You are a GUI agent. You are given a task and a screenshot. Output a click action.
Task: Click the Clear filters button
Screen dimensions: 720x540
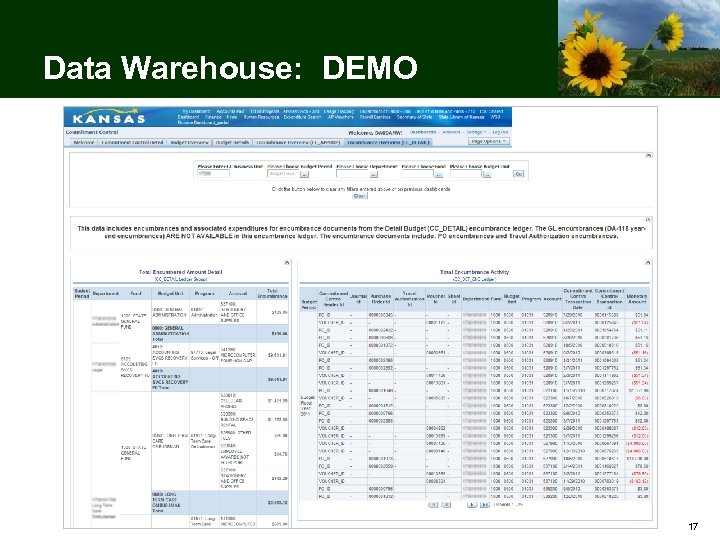(360, 196)
